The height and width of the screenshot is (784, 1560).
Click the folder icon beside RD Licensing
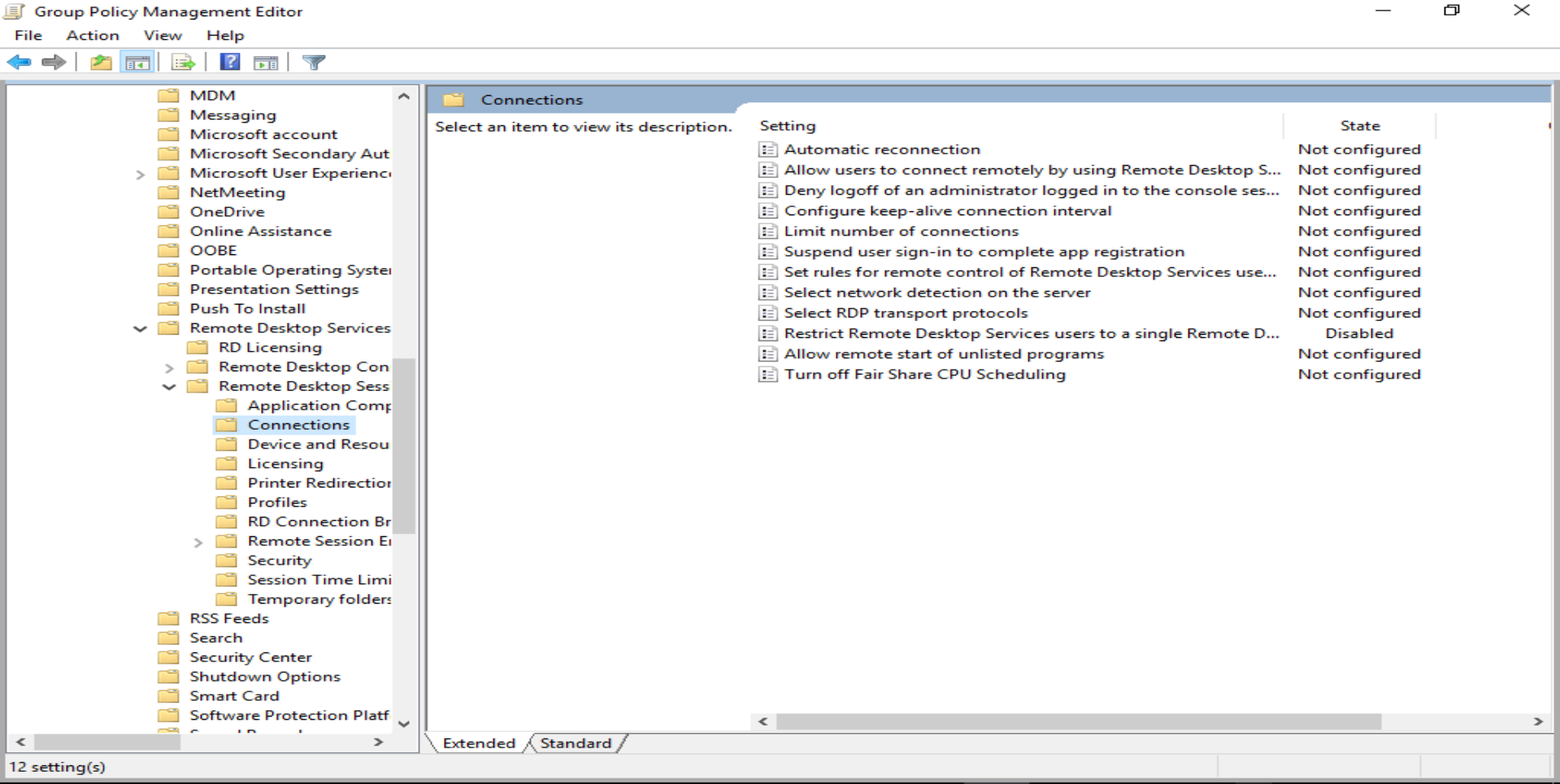198,348
